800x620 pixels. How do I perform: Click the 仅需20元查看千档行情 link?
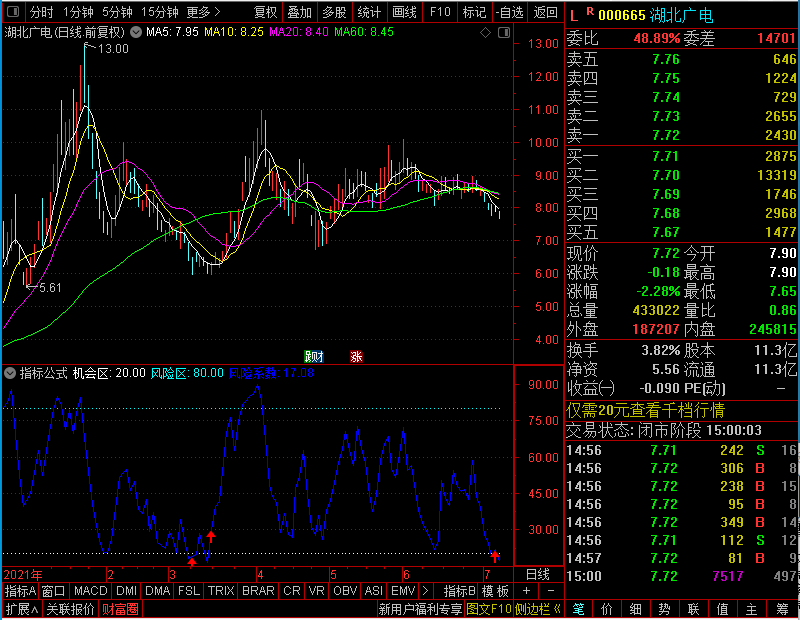[x=645, y=410]
